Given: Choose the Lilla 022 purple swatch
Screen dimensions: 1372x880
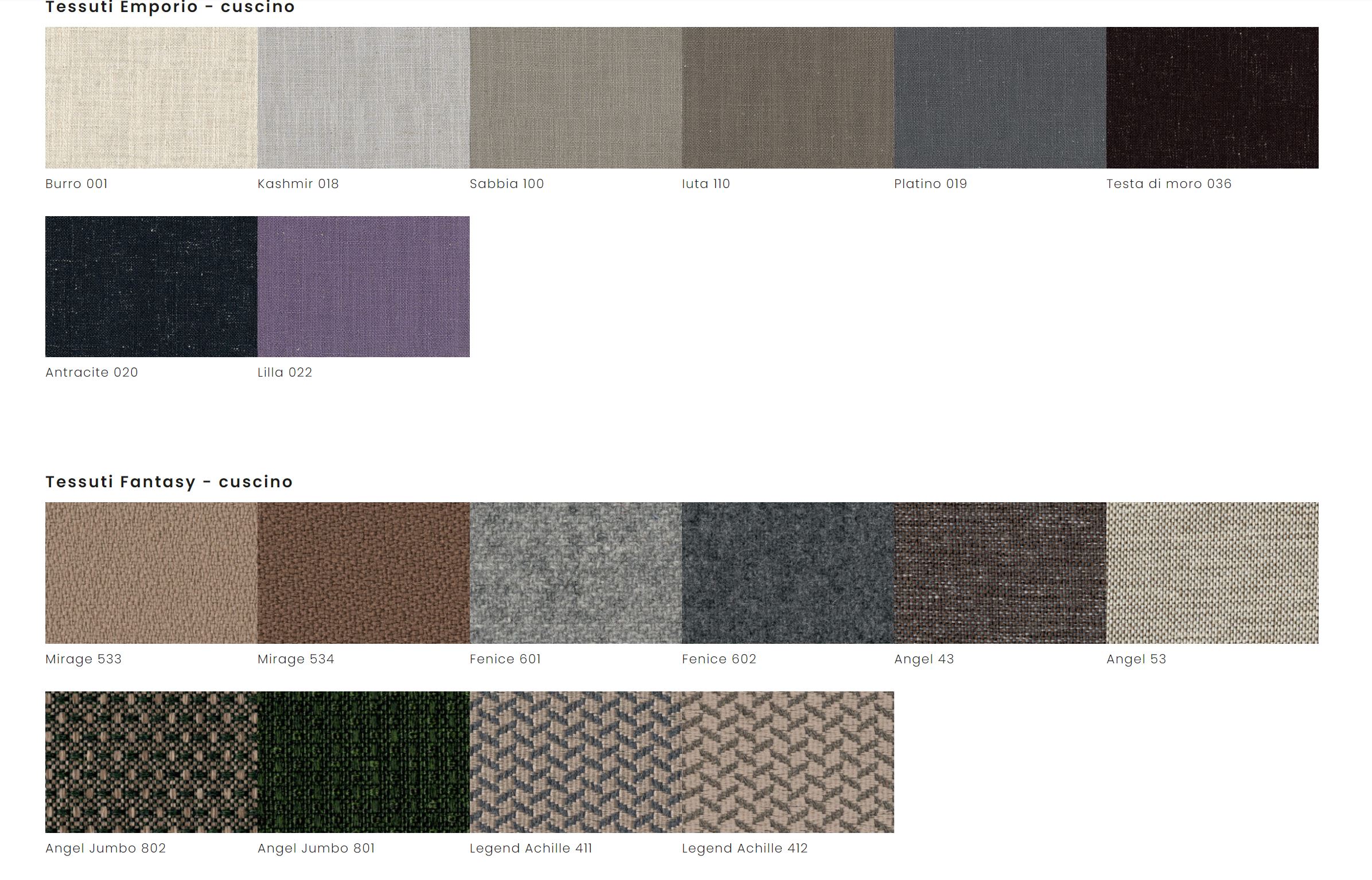Looking at the screenshot, I should 364,287.
